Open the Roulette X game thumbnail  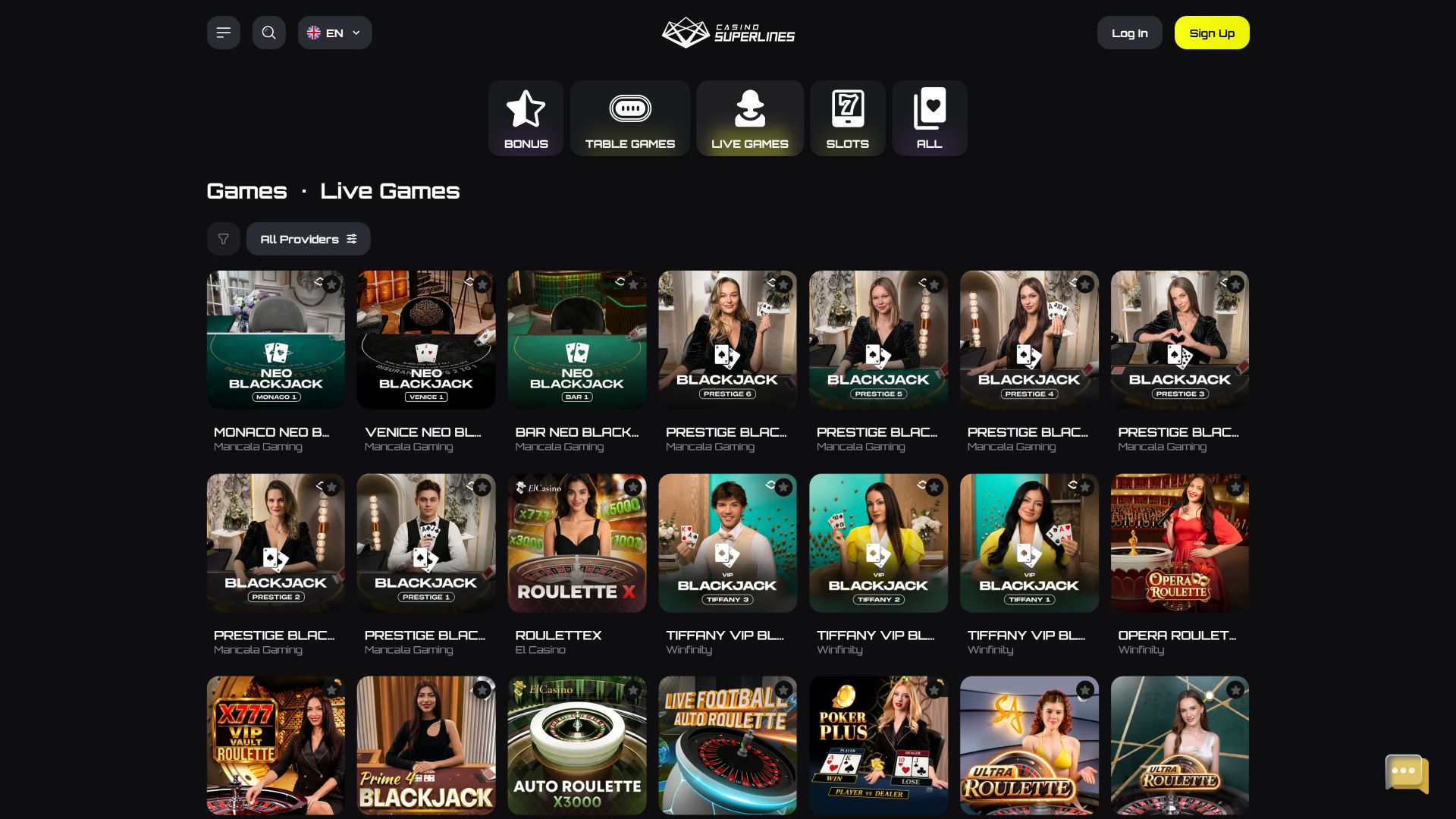tap(577, 543)
